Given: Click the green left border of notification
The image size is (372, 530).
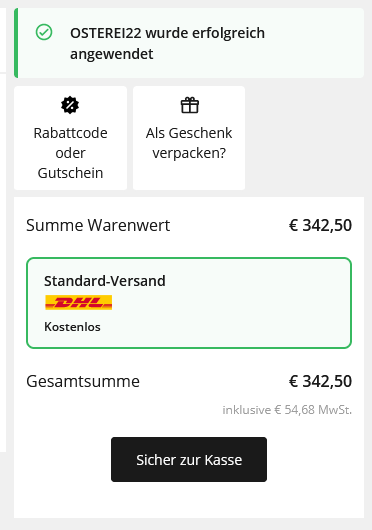Looking at the screenshot, I should [16, 43].
